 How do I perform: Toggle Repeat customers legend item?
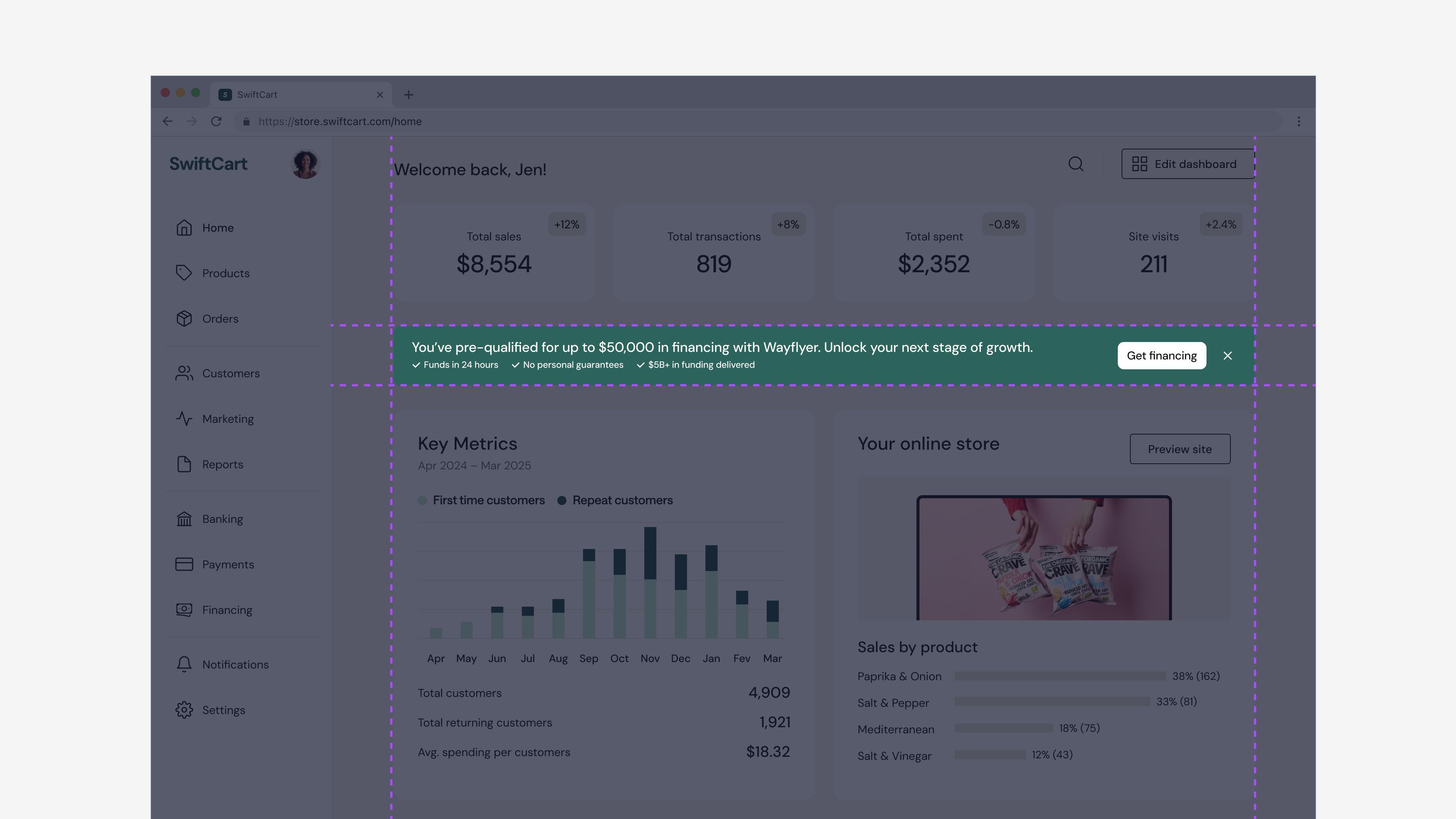(615, 500)
